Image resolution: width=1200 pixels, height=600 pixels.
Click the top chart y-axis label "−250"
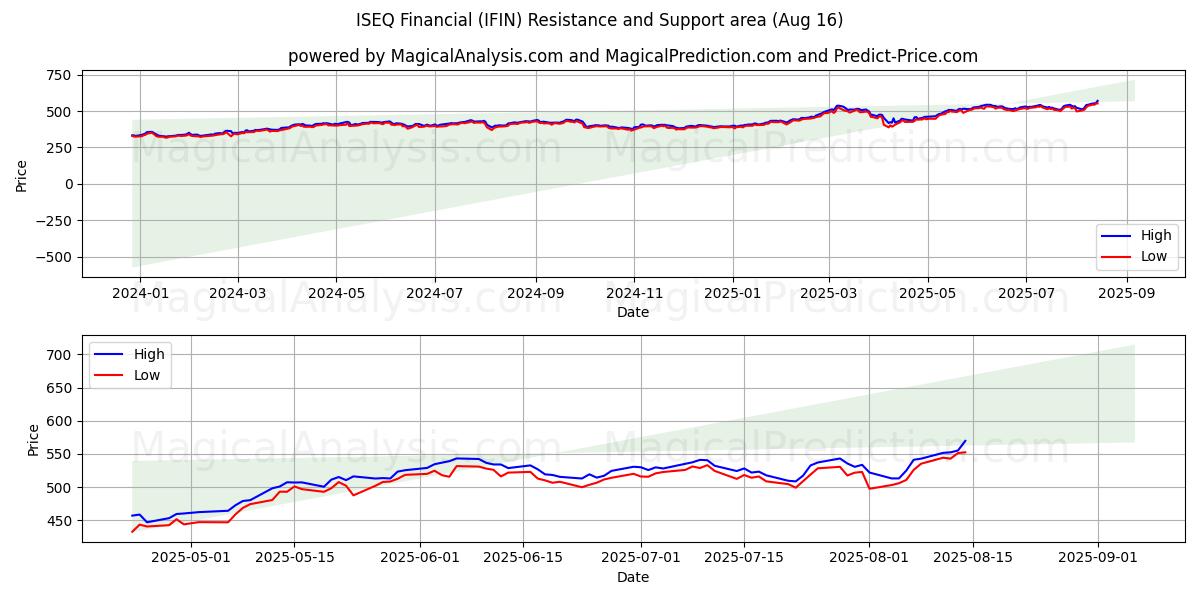point(52,221)
